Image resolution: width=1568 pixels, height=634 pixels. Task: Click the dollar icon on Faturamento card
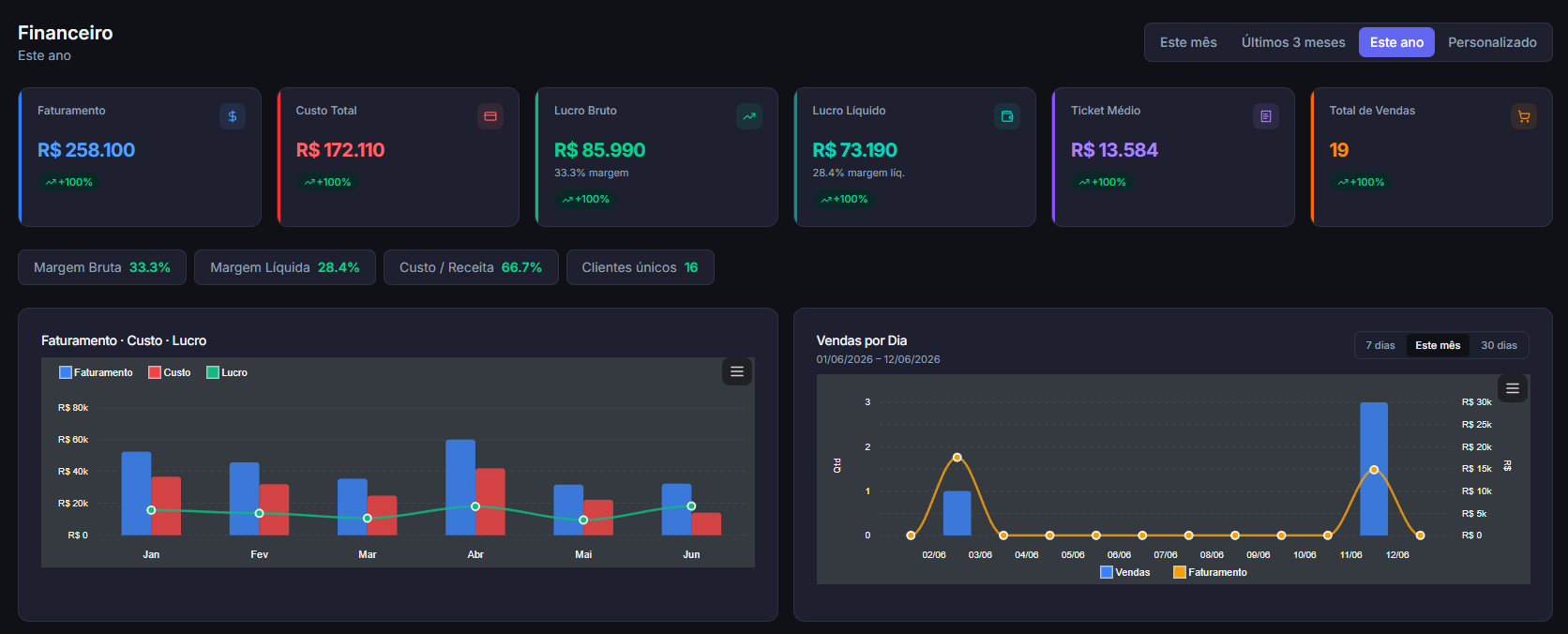pyautogui.click(x=233, y=116)
